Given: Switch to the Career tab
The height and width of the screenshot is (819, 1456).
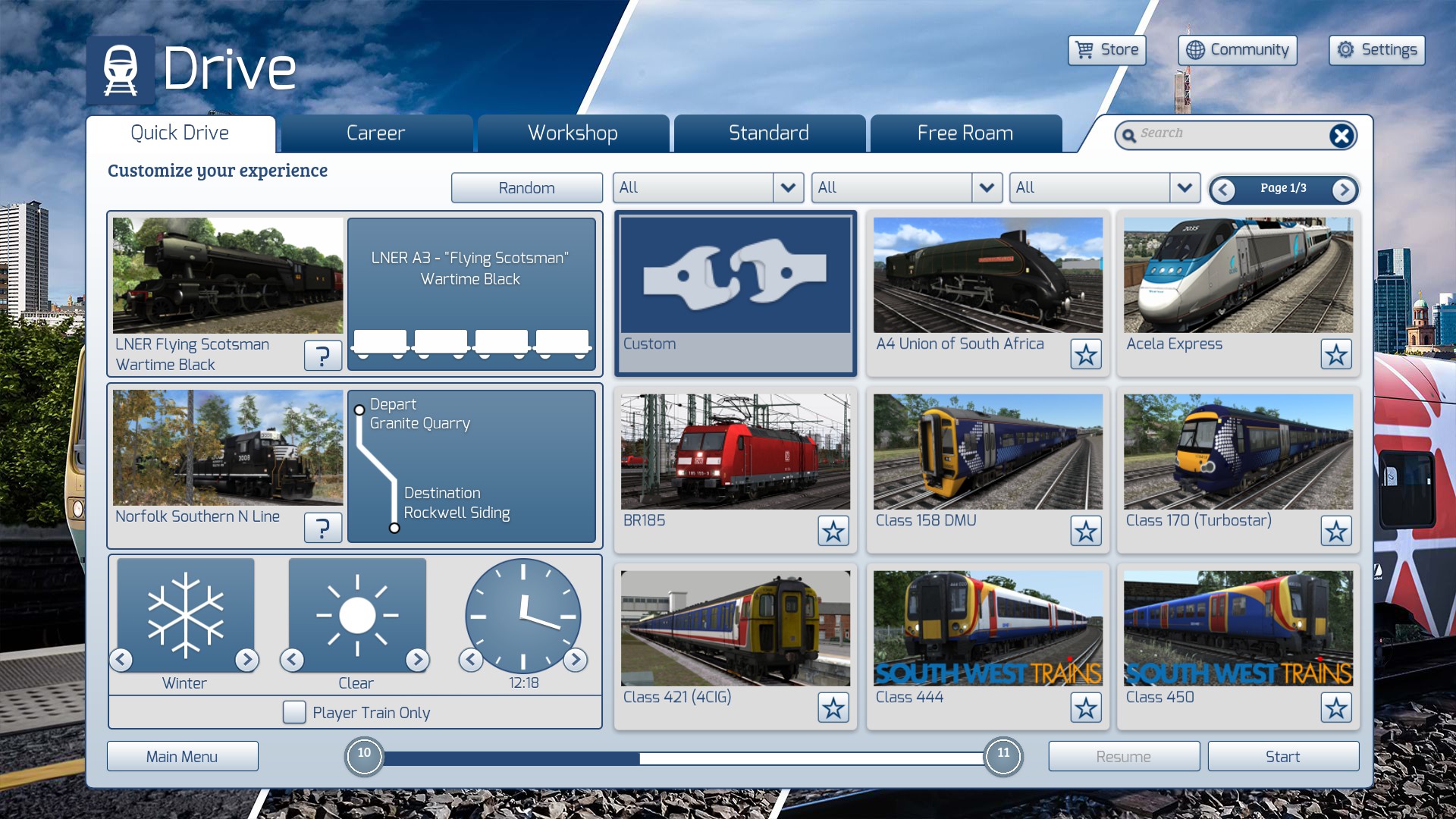Looking at the screenshot, I should click(375, 133).
